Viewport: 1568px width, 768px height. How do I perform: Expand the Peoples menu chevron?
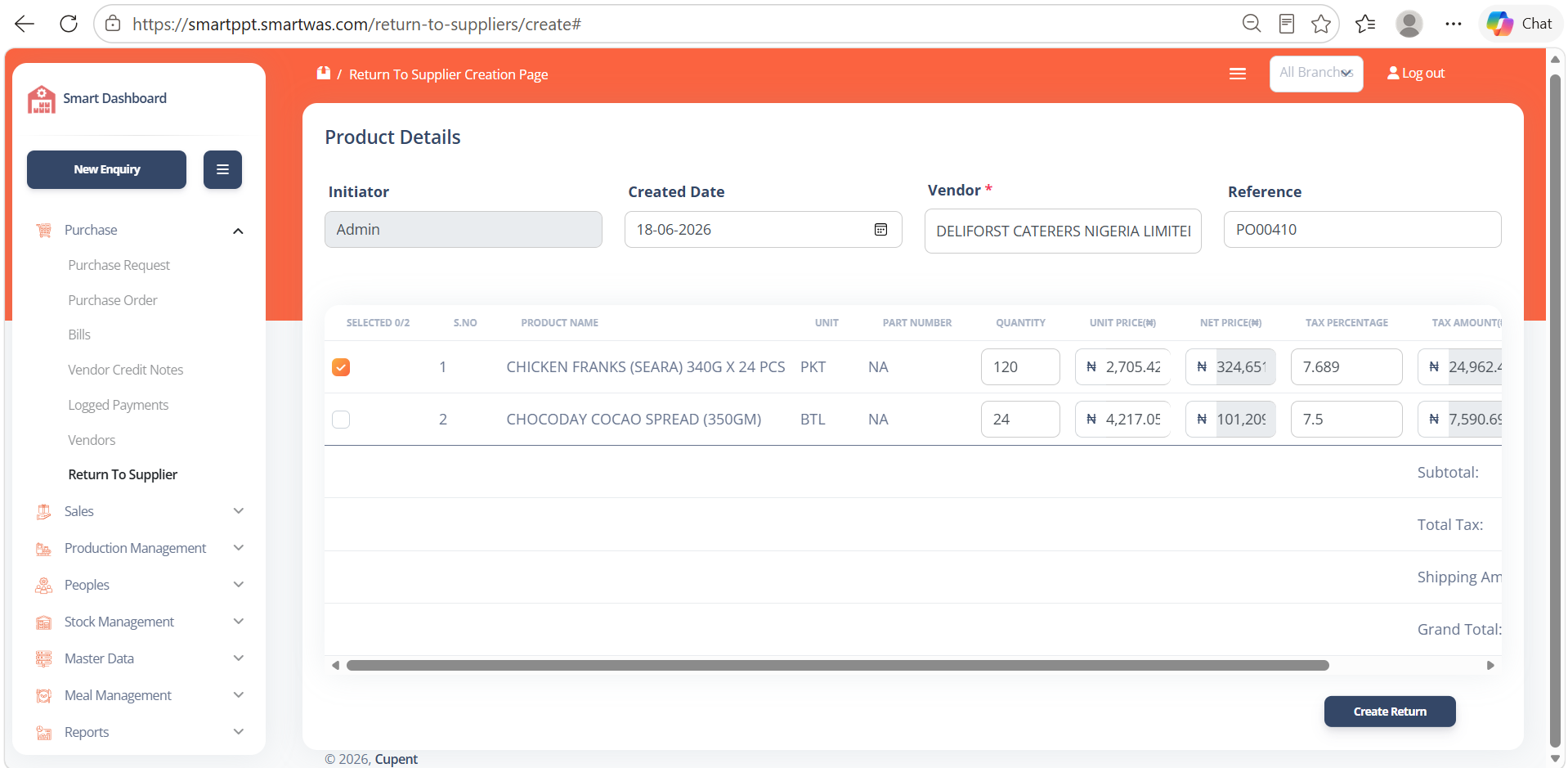pos(239,585)
